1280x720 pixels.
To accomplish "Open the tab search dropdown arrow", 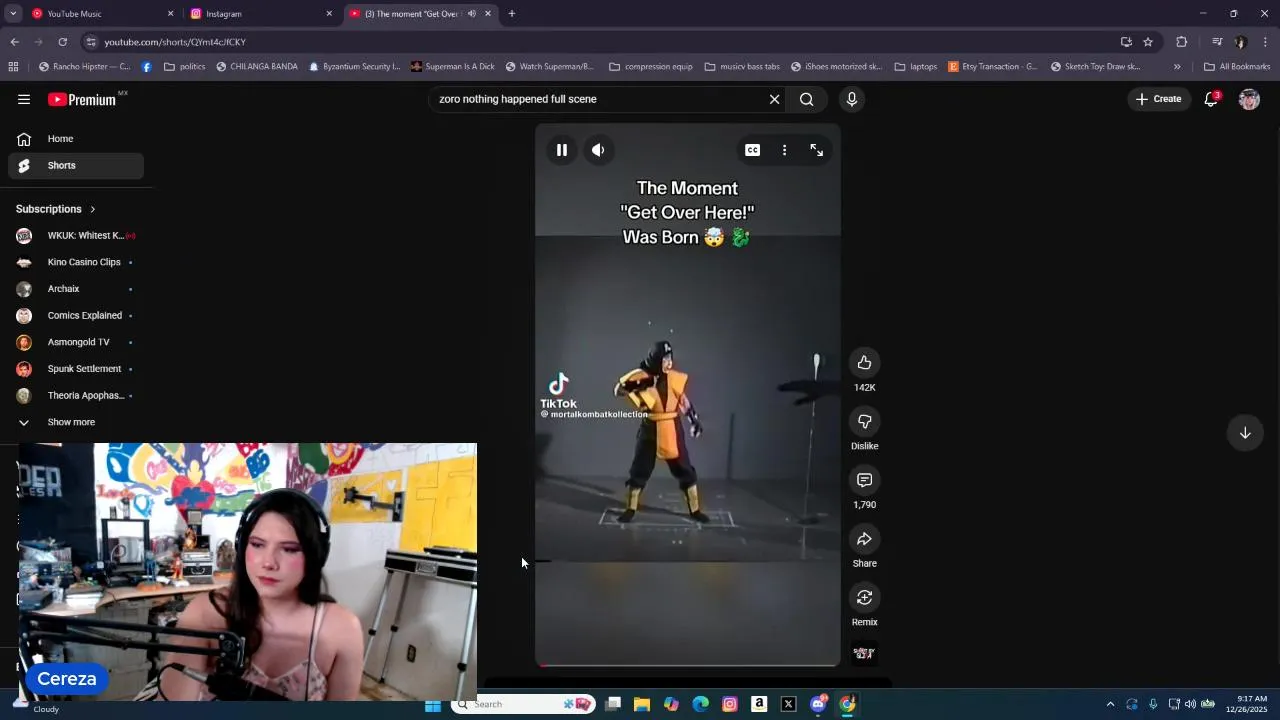I will click(x=13, y=14).
